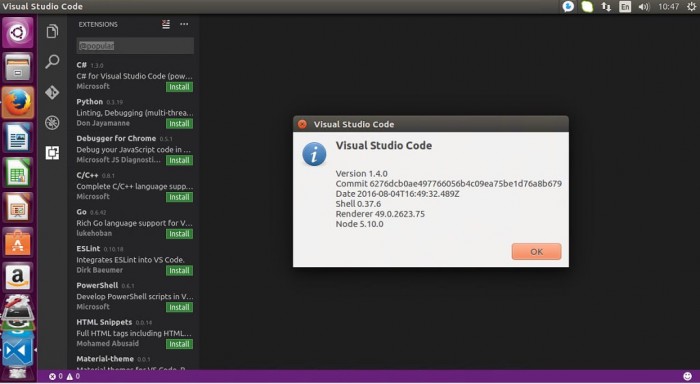Open the Debug view in activity bar
This screenshot has width=700, height=384.
pyautogui.click(x=52, y=122)
